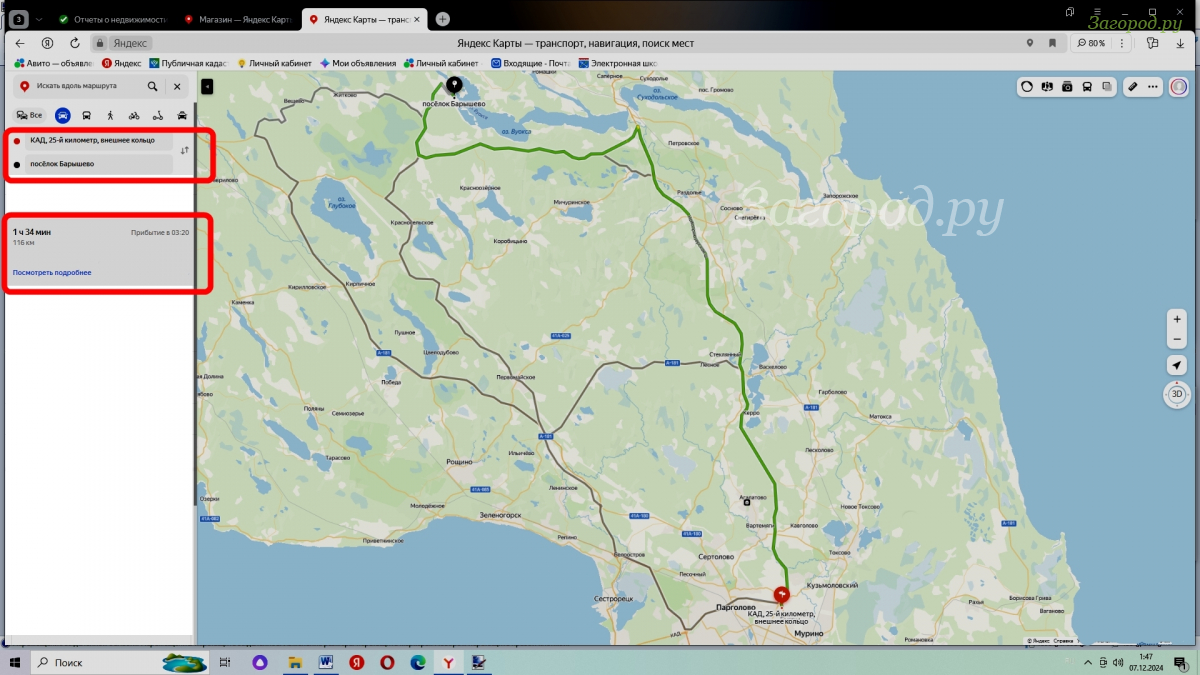
Task: Toggle the traffic layer icon on map
Action: coord(1026,87)
